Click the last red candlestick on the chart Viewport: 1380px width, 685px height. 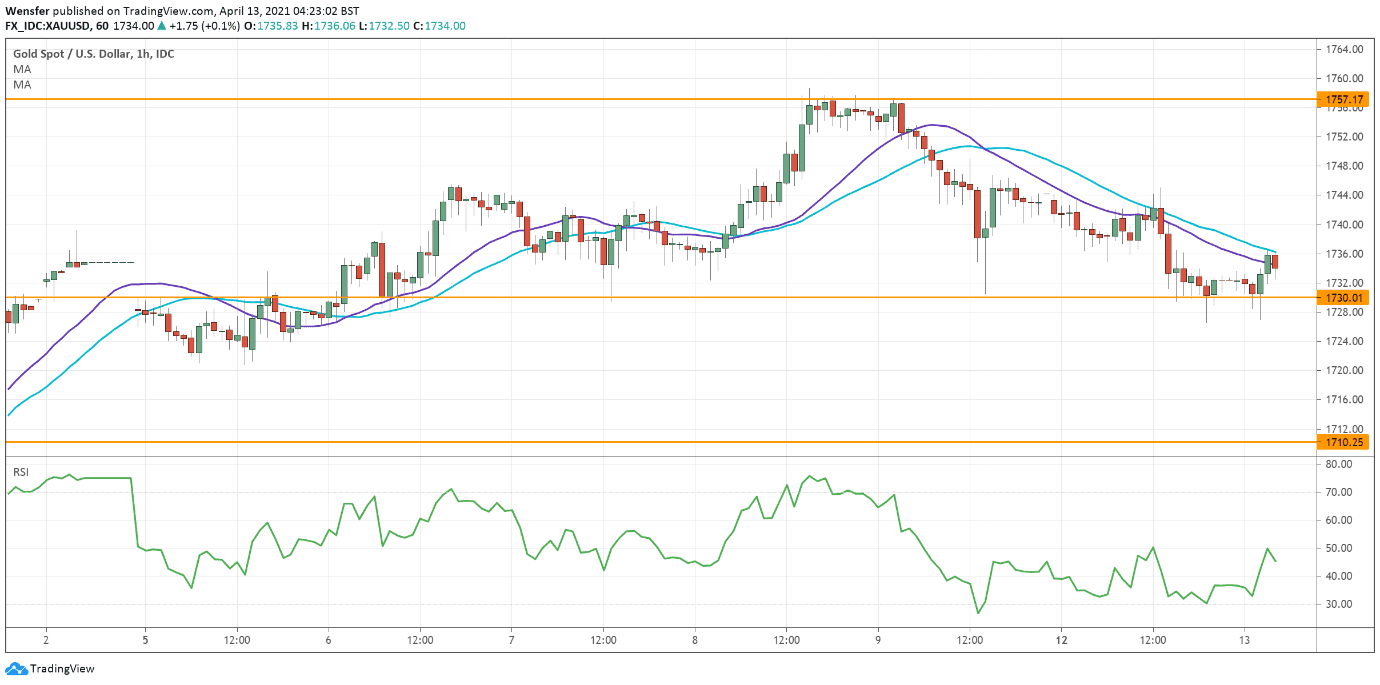(1275, 262)
